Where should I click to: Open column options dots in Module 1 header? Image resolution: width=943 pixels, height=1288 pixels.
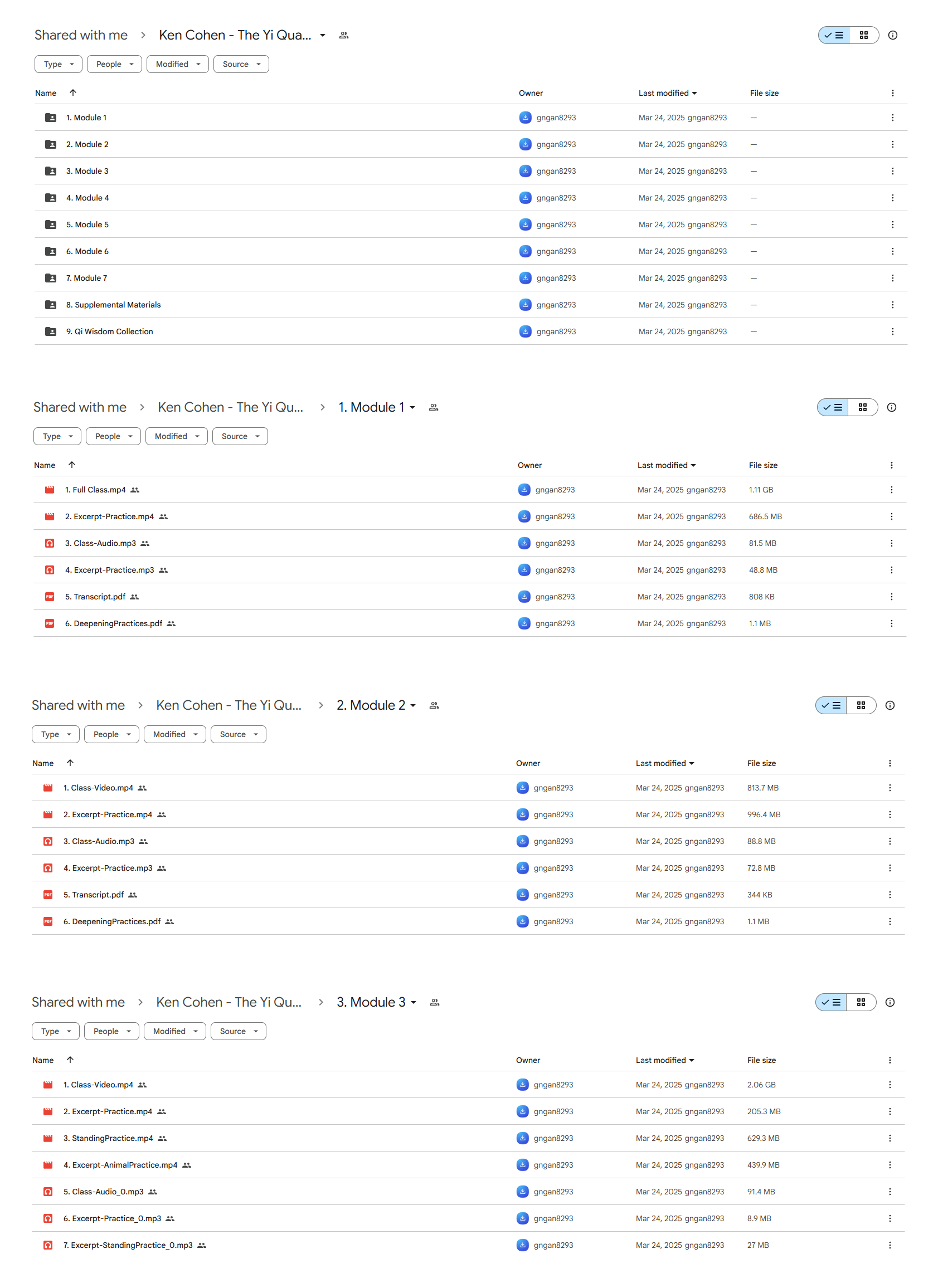[892, 466]
